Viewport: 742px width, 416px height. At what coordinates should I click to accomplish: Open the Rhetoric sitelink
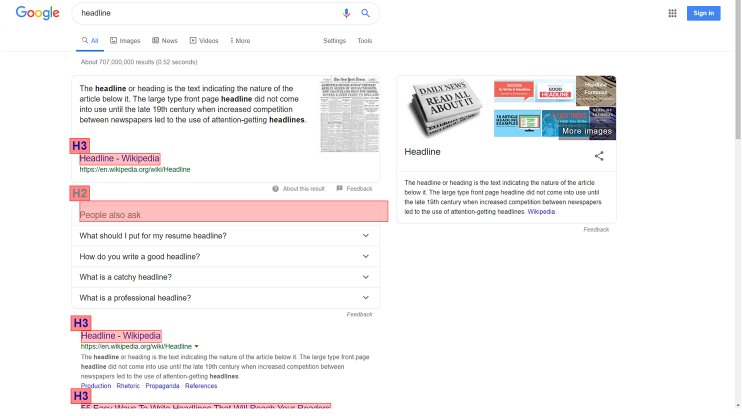pos(128,386)
